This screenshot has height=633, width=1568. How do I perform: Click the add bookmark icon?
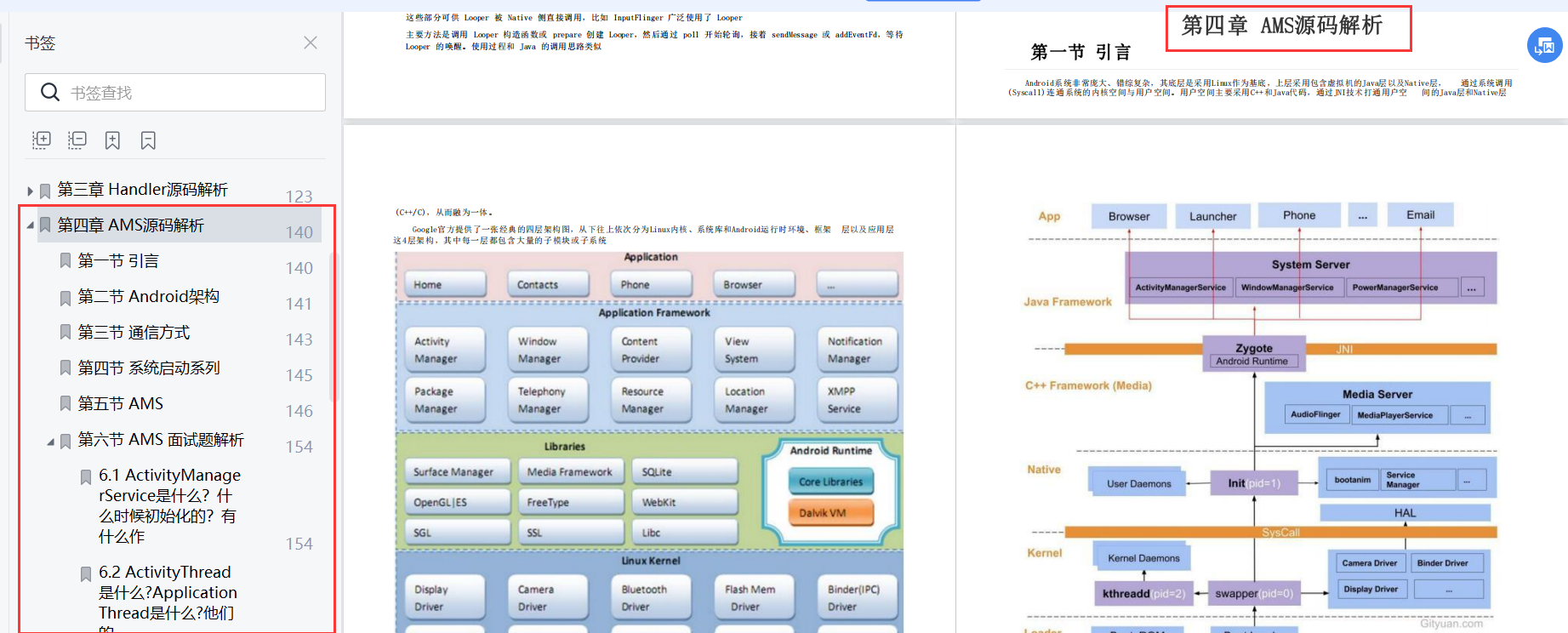coord(112,140)
